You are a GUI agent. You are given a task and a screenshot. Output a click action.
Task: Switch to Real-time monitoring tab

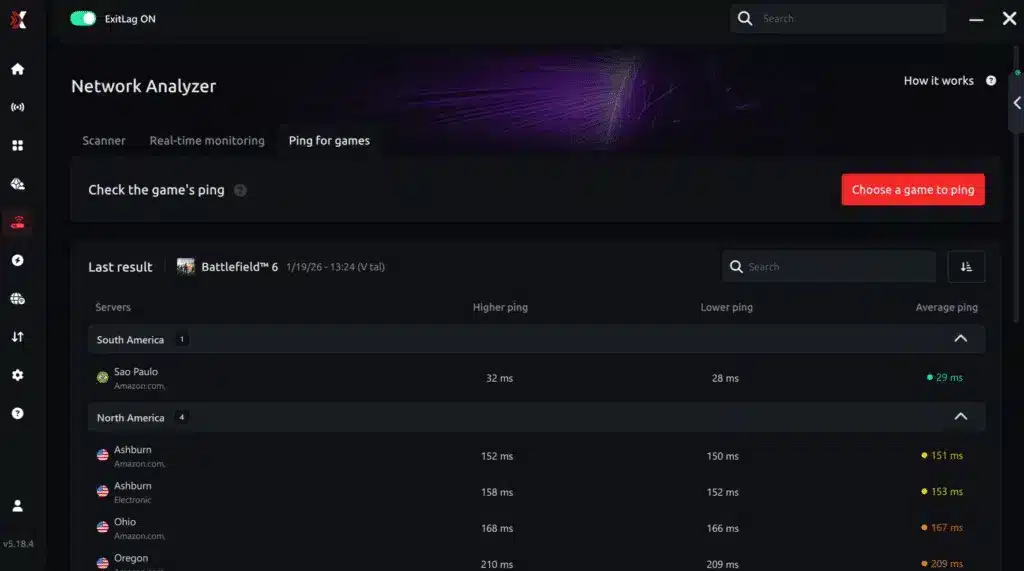(x=207, y=140)
